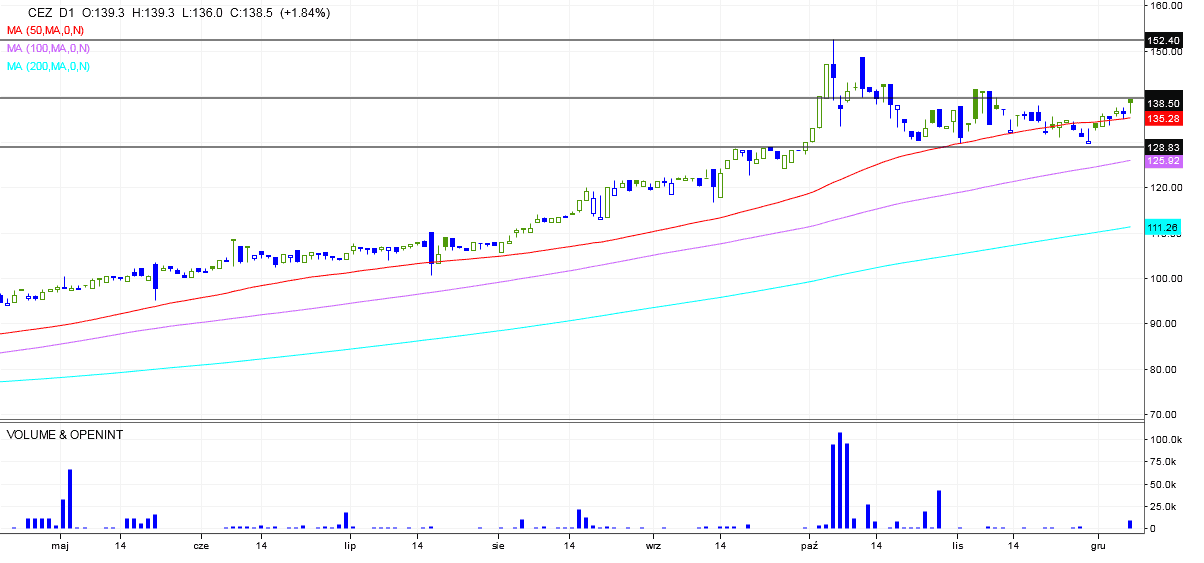Select the purple MA (100,MA,0,N) indicator label
This screenshot has height=563, width=1204.
click(x=48, y=48)
